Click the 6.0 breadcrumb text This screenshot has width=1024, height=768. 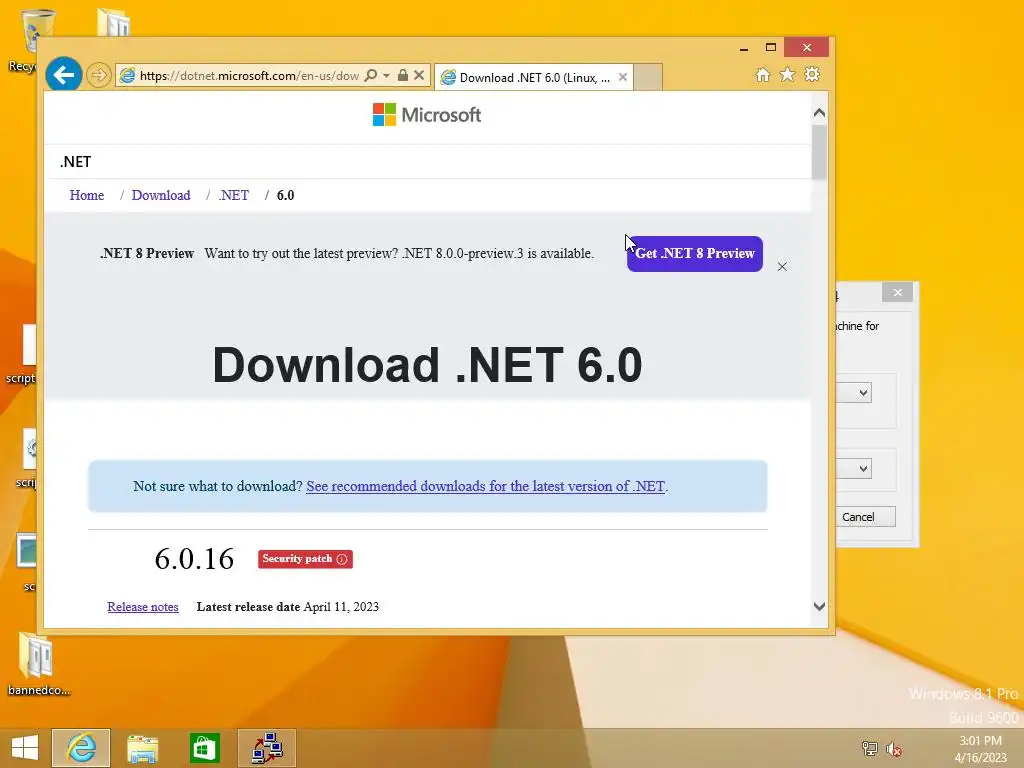(x=285, y=195)
